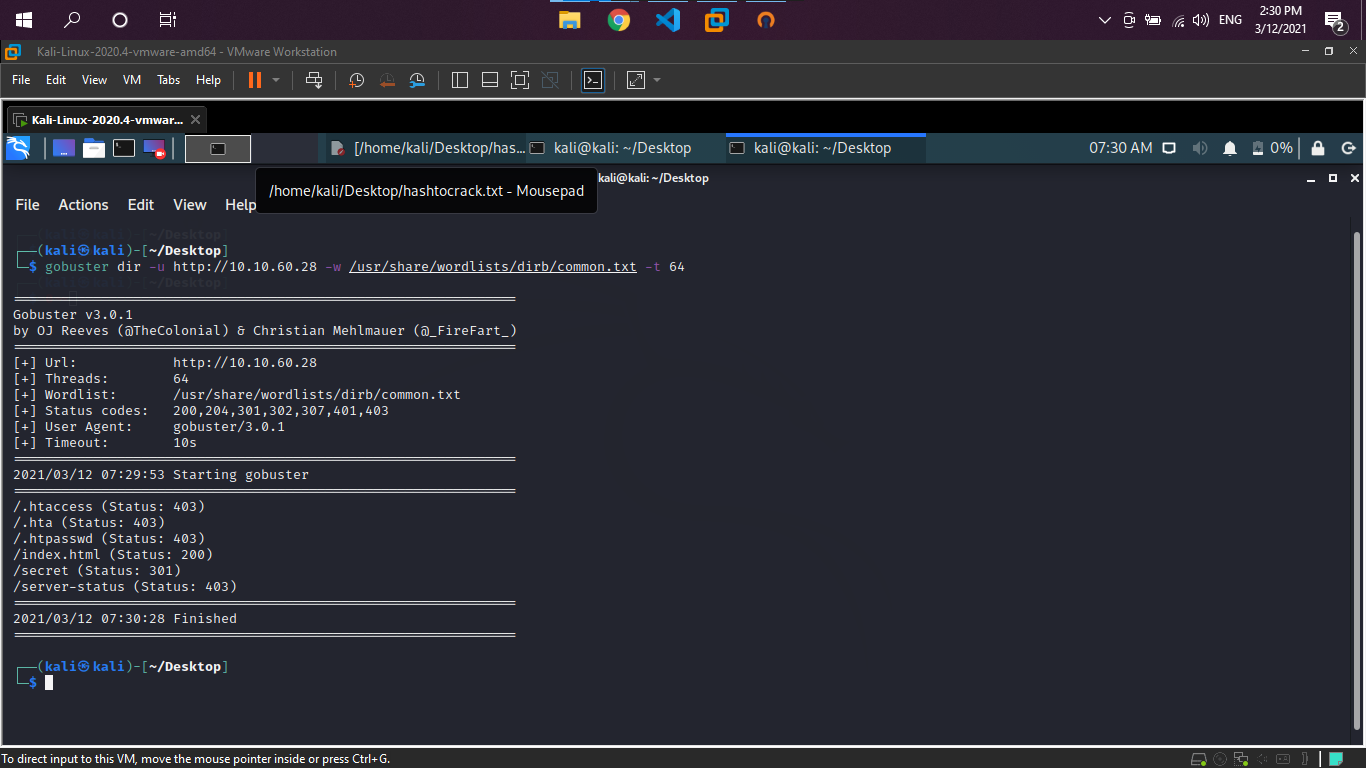Select the first workspace with terminal thumbnail

pyautogui.click(x=218, y=149)
